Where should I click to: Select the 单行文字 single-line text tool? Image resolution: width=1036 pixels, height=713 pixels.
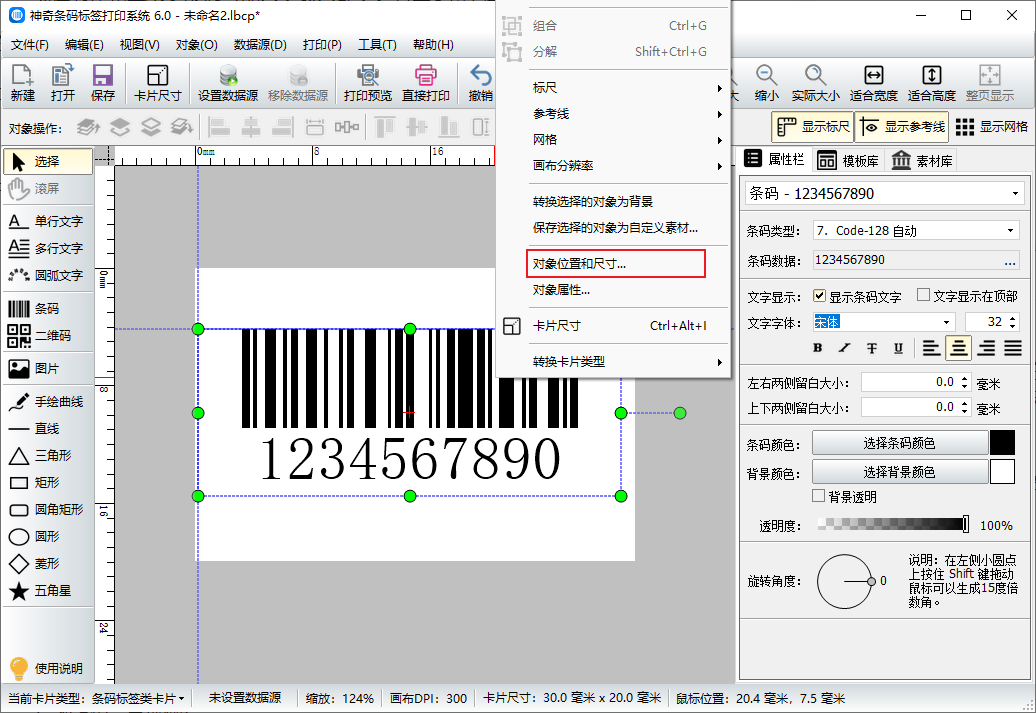[x=48, y=221]
